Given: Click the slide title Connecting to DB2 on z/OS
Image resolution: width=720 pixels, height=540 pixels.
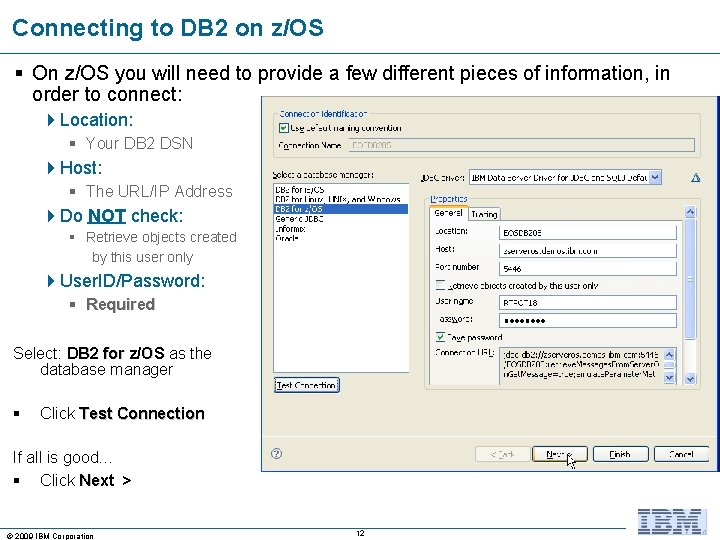Looking at the screenshot, I should click(168, 28).
